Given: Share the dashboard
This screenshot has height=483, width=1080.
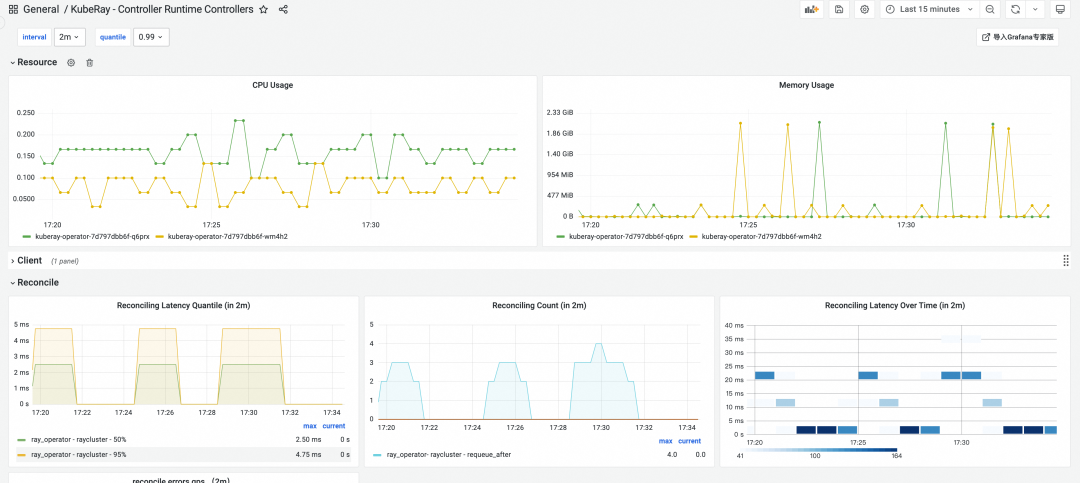Looking at the screenshot, I should coord(283,9).
